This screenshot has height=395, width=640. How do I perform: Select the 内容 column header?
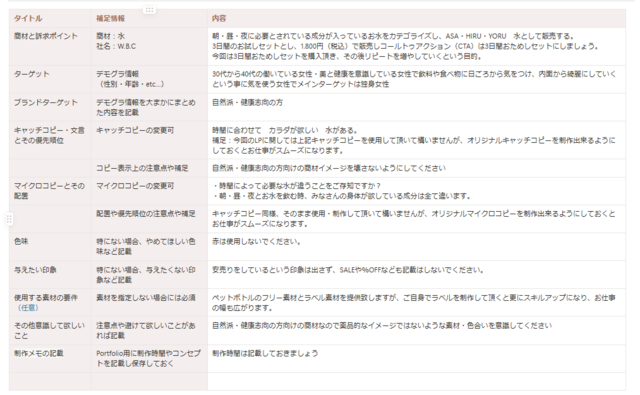click(x=416, y=18)
